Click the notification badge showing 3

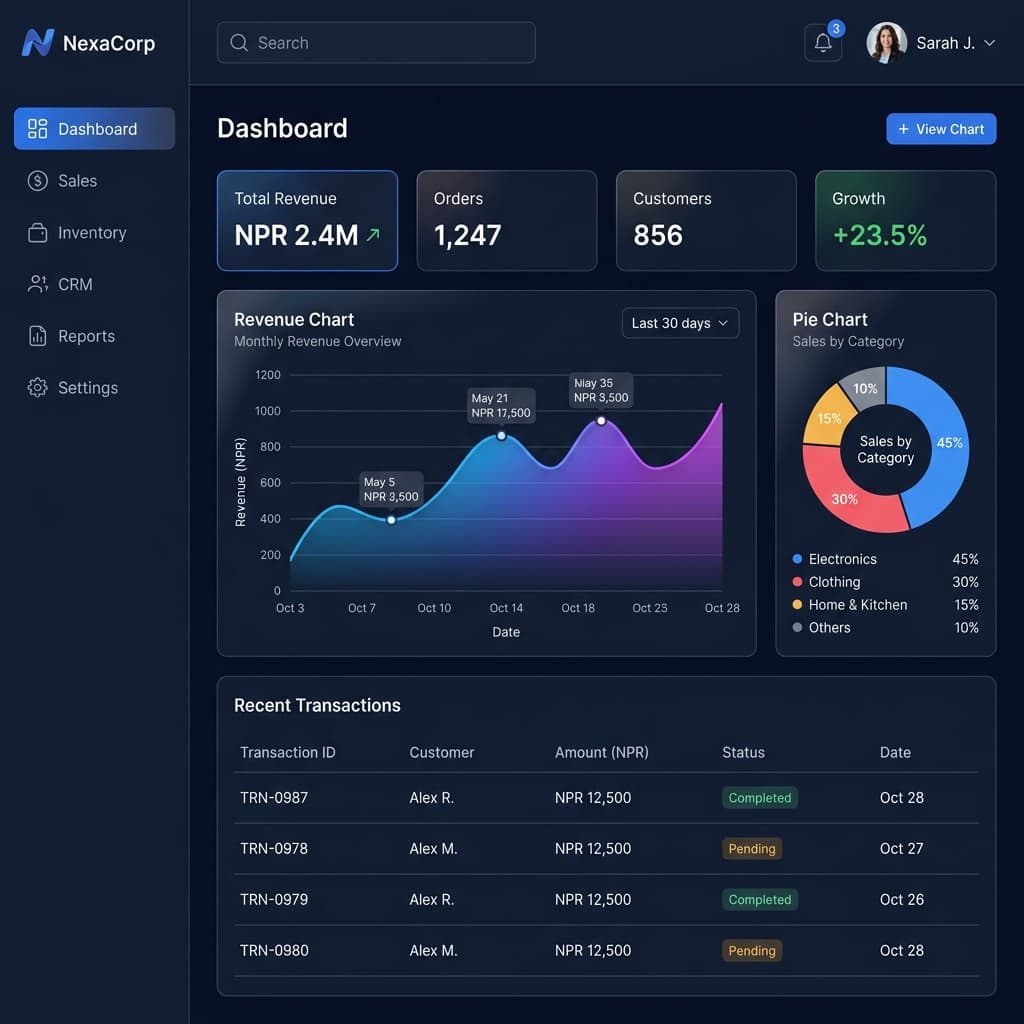point(836,29)
